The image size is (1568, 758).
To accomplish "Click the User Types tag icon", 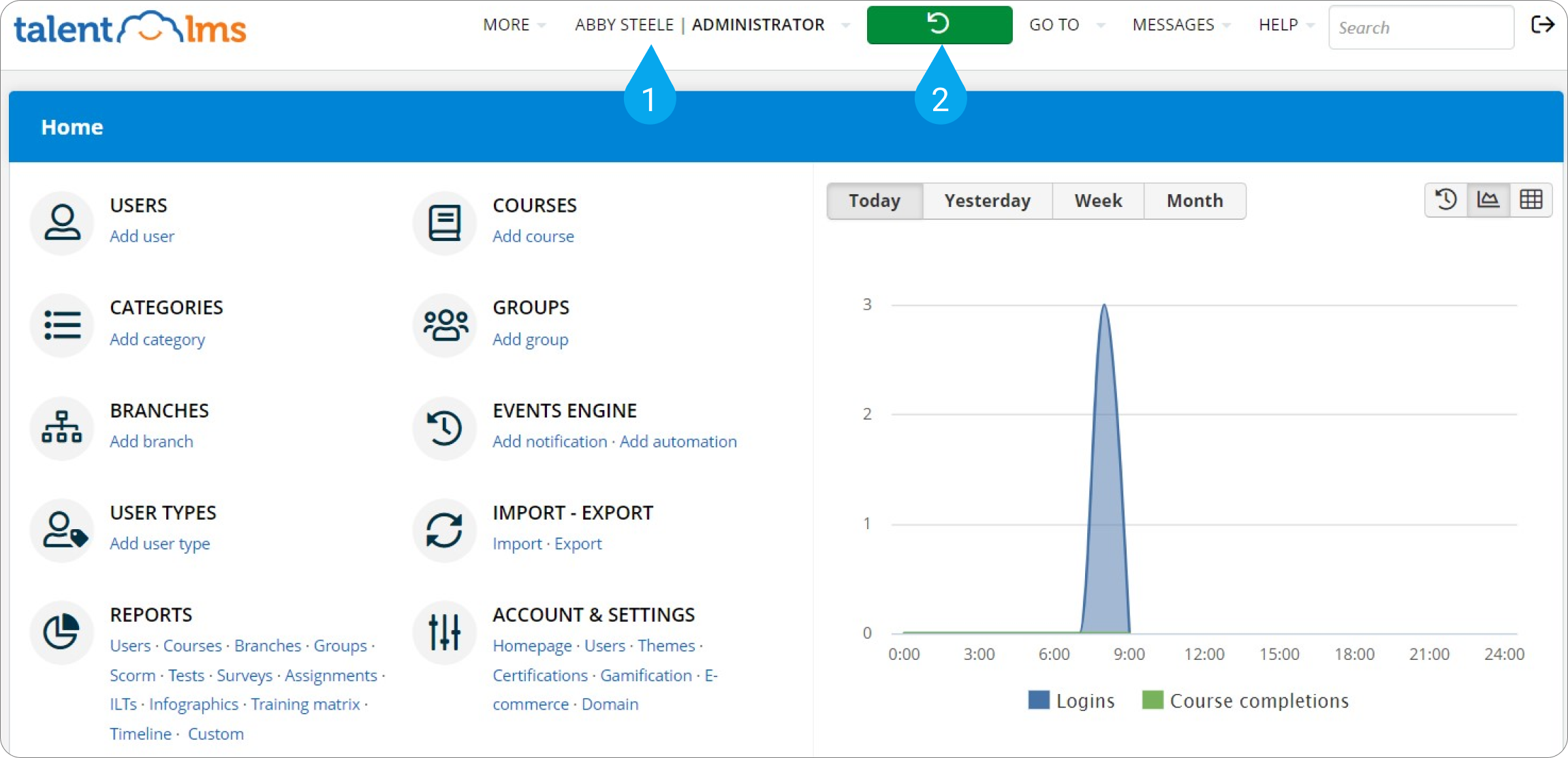I will pos(62,530).
